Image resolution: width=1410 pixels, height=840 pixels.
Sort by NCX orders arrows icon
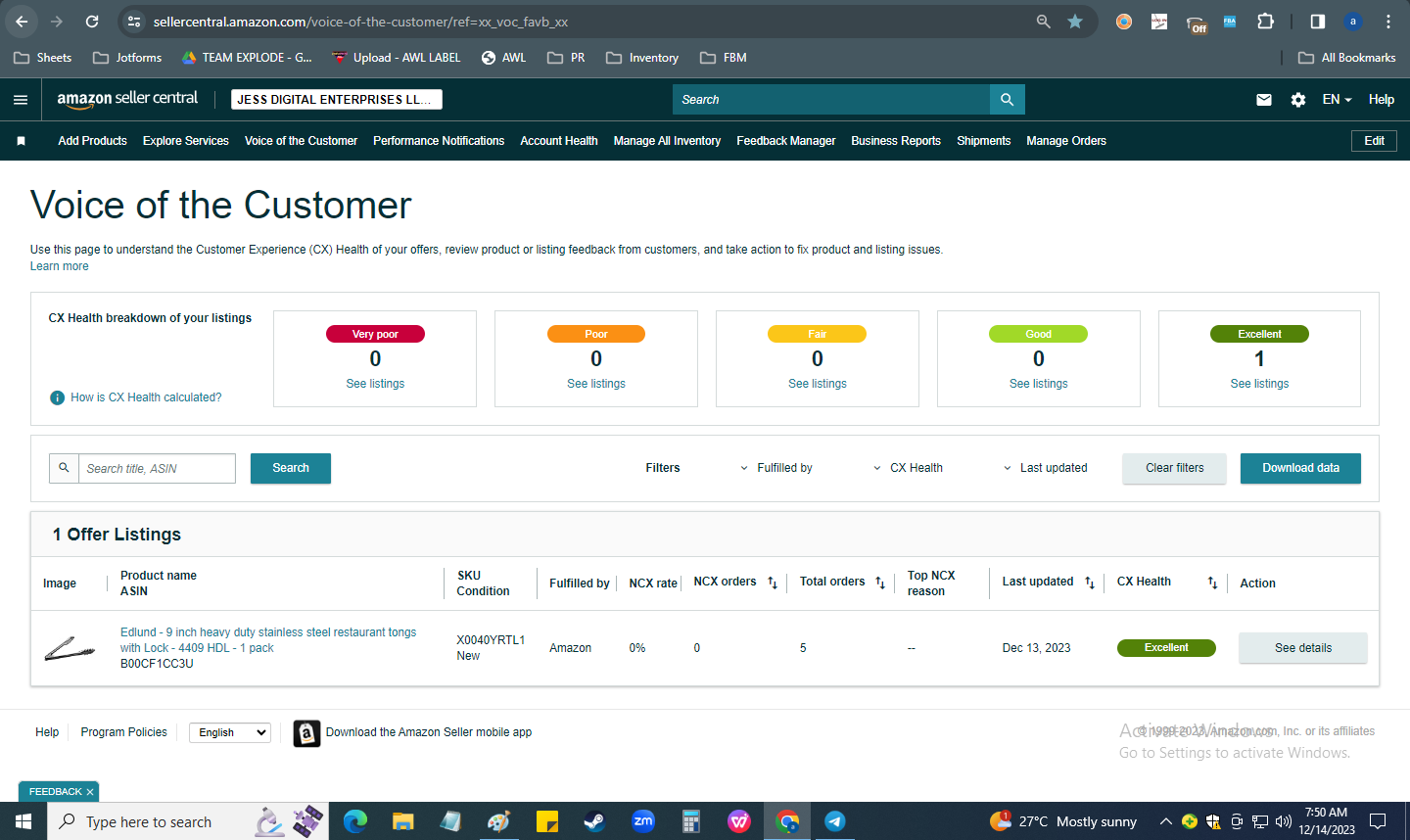click(x=773, y=583)
